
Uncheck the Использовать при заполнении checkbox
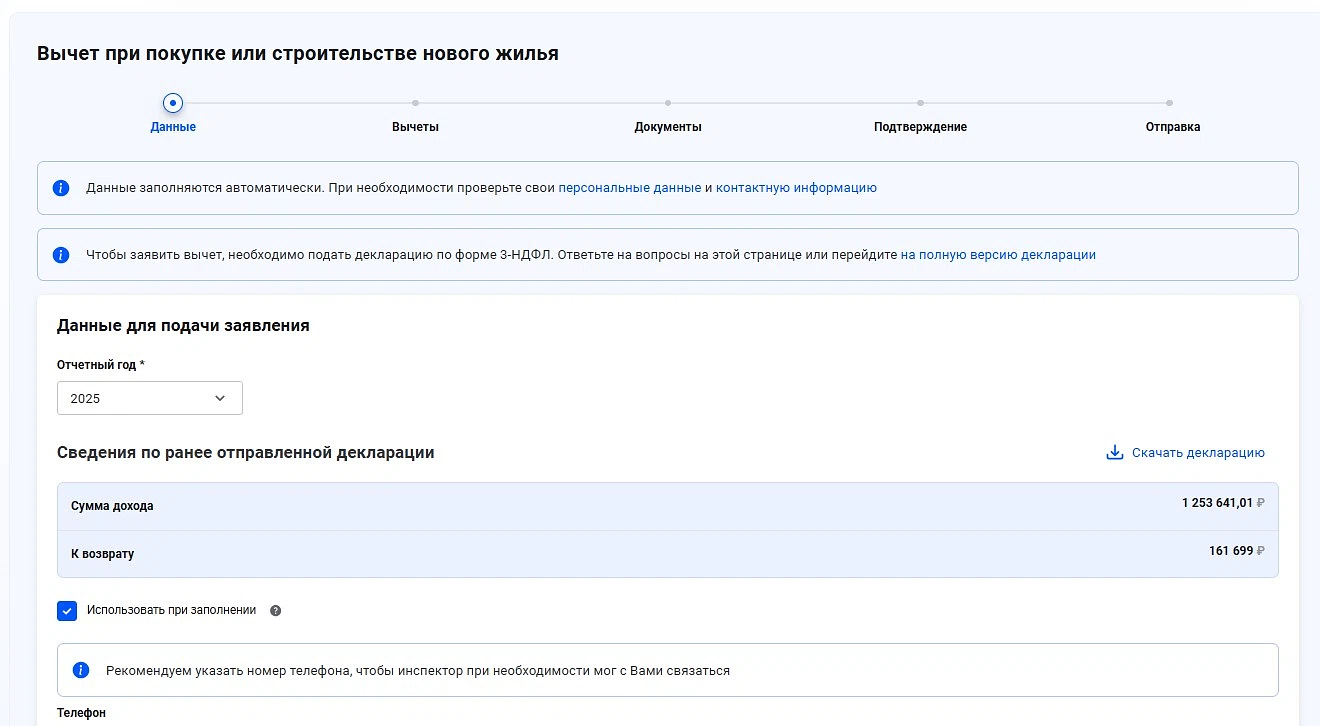[x=67, y=611]
